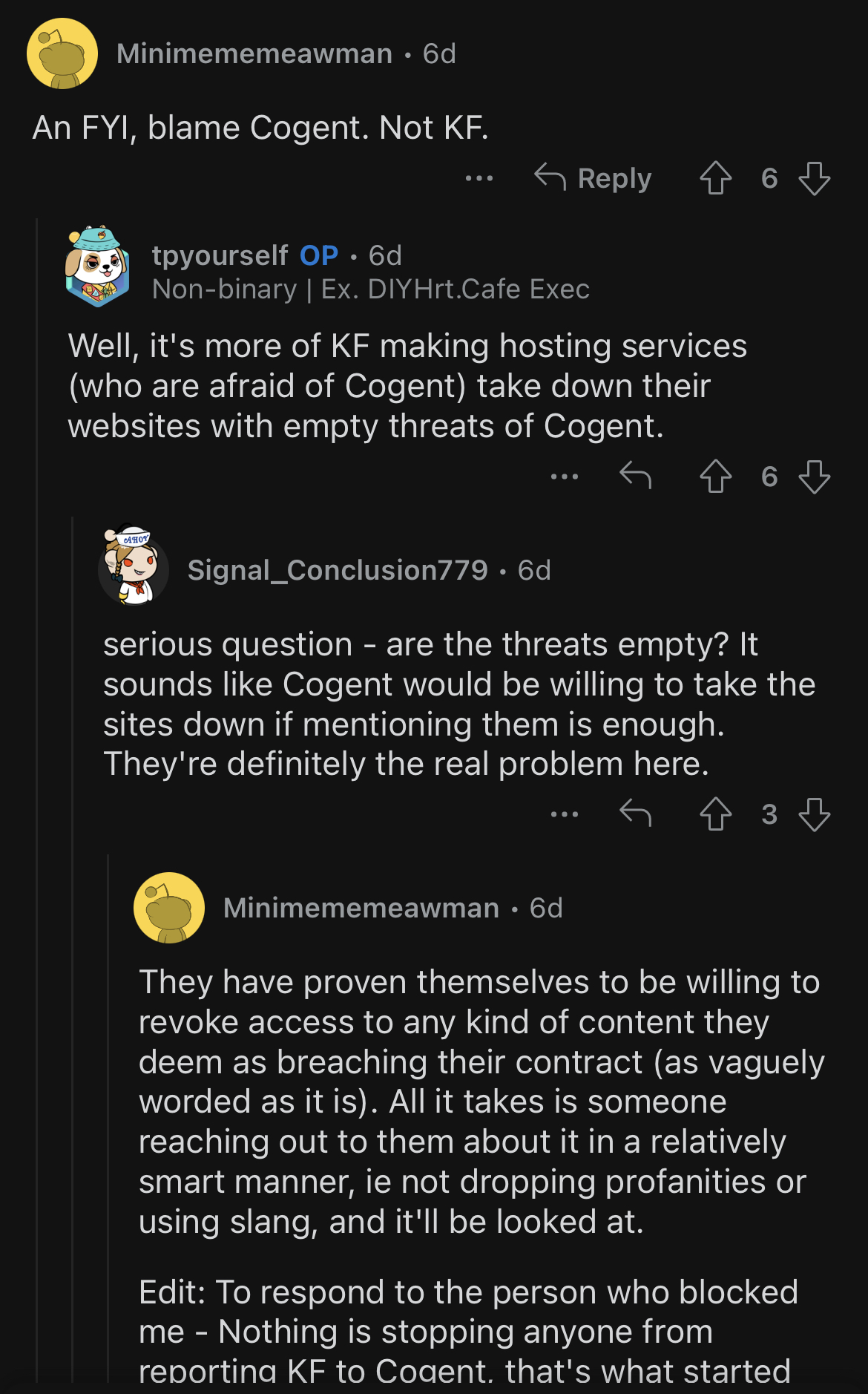Tap yellow avatar of nested Minimememeawman reply
This screenshot has width=868, height=1394.
coord(169,908)
